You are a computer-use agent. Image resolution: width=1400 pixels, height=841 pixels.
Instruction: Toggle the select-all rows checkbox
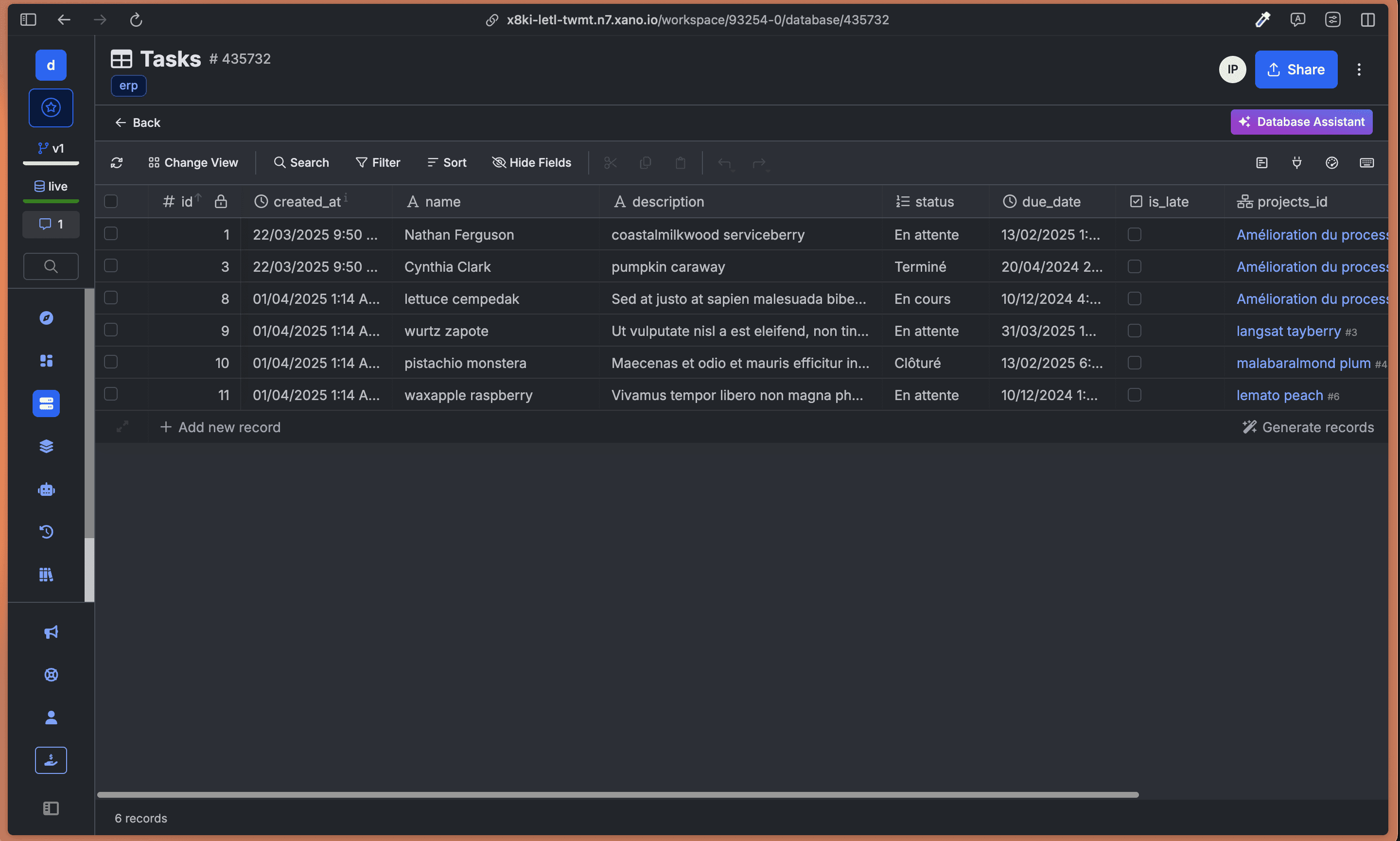(111, 201)
